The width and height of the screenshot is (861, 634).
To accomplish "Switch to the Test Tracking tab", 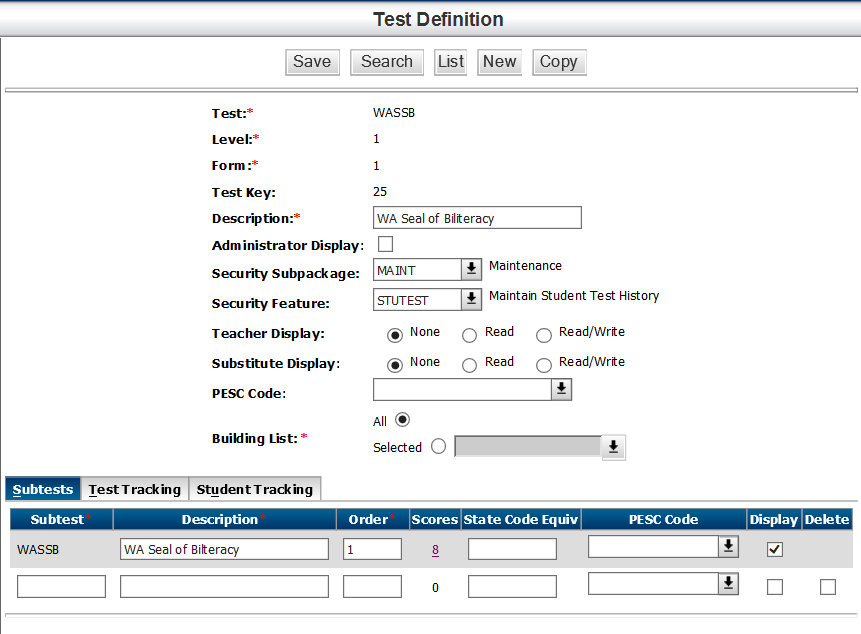I will pos(135,489).
